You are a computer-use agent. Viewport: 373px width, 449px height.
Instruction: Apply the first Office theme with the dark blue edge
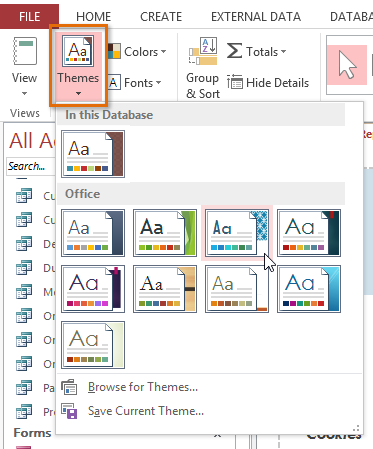[93, 233]
